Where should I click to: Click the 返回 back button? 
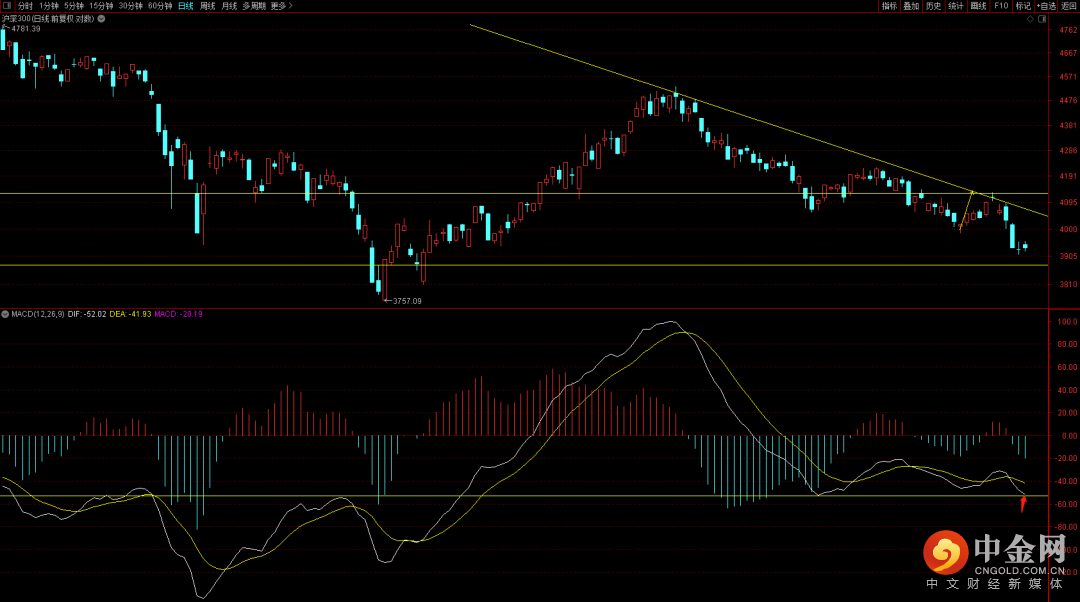click(1068, 6)
